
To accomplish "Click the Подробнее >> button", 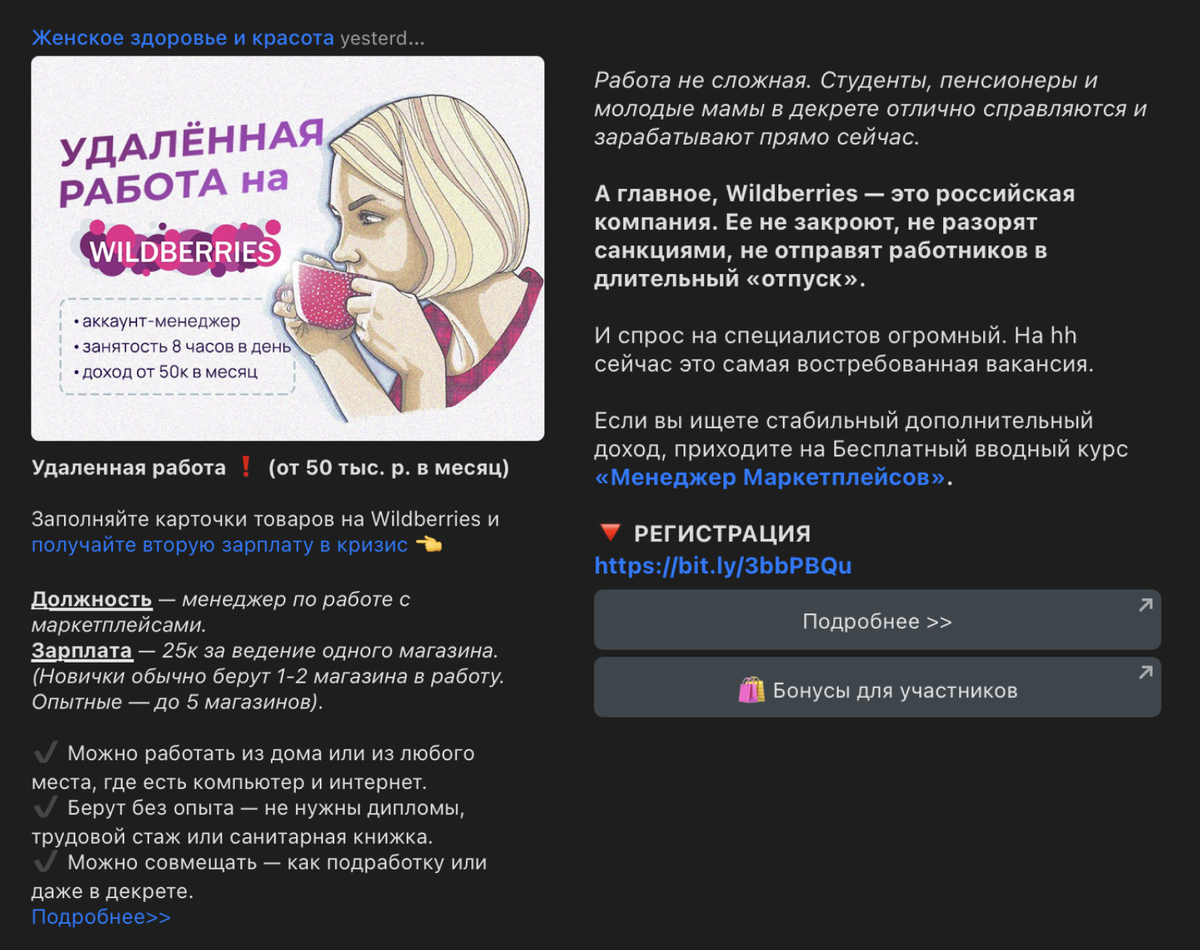I will click(877, 621).
